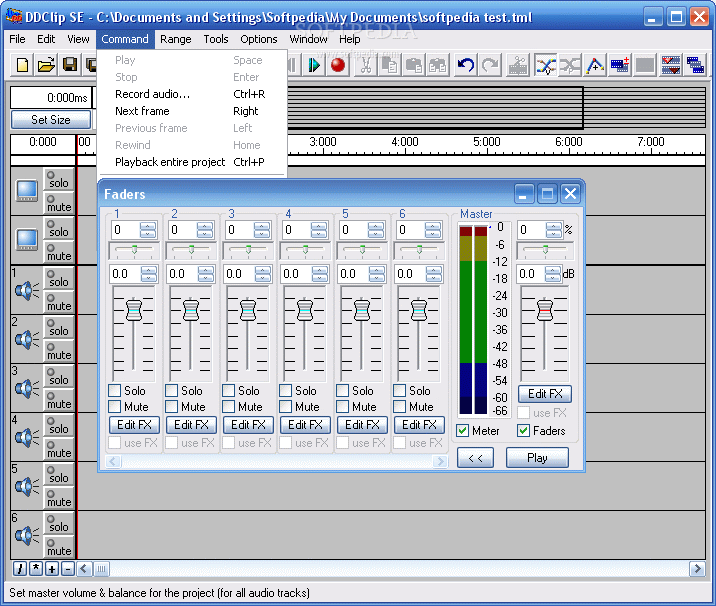Screen dimensions: 716x606
Task: Click audio track 1 speaker icon
Action: 26,290
